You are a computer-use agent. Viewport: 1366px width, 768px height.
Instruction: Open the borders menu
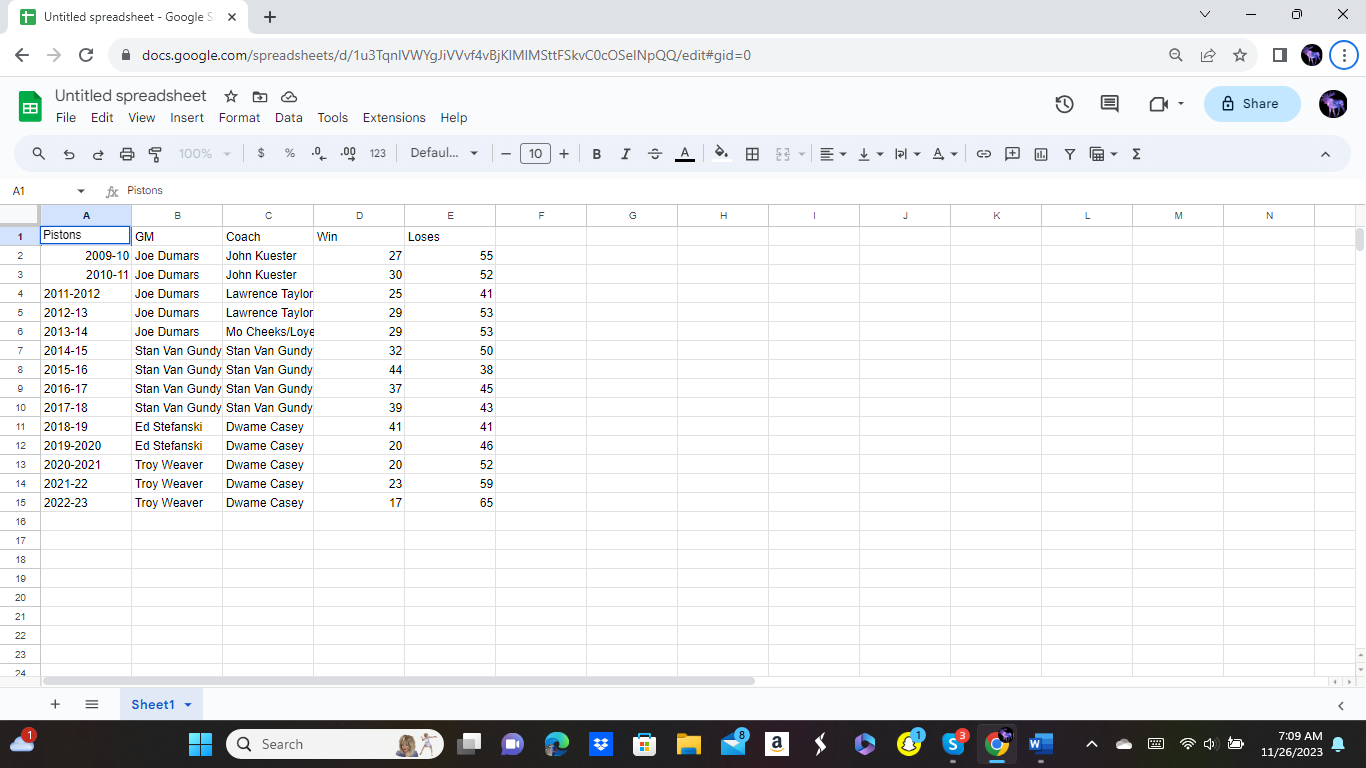(x=753, y=154)
